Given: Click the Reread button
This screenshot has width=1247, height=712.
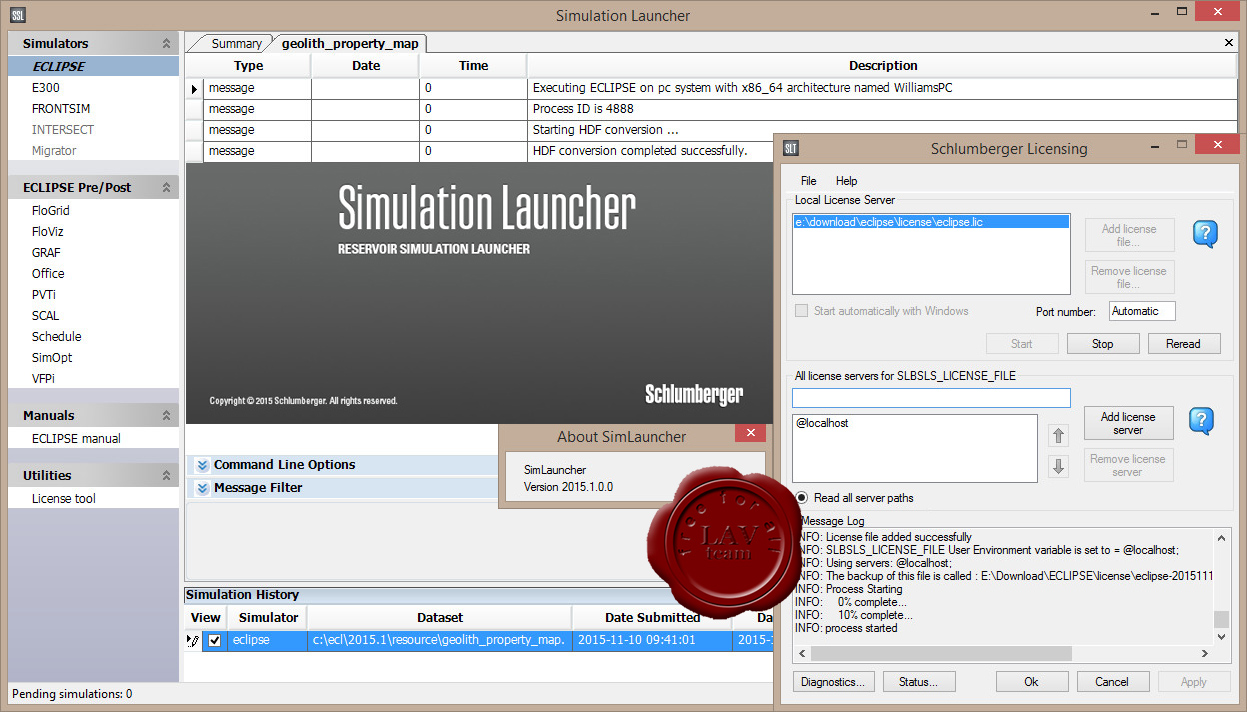Looking at the screenshot, I should [1183, 344].
